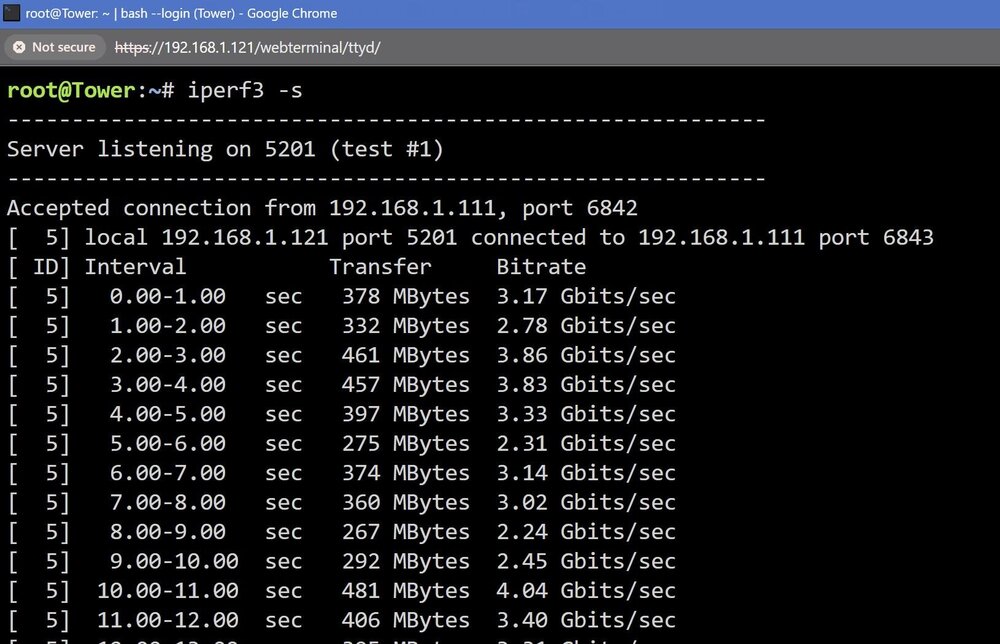Click the 3.00-4.00 interval entry
The image size is (1000, 644).
(168, 384)
